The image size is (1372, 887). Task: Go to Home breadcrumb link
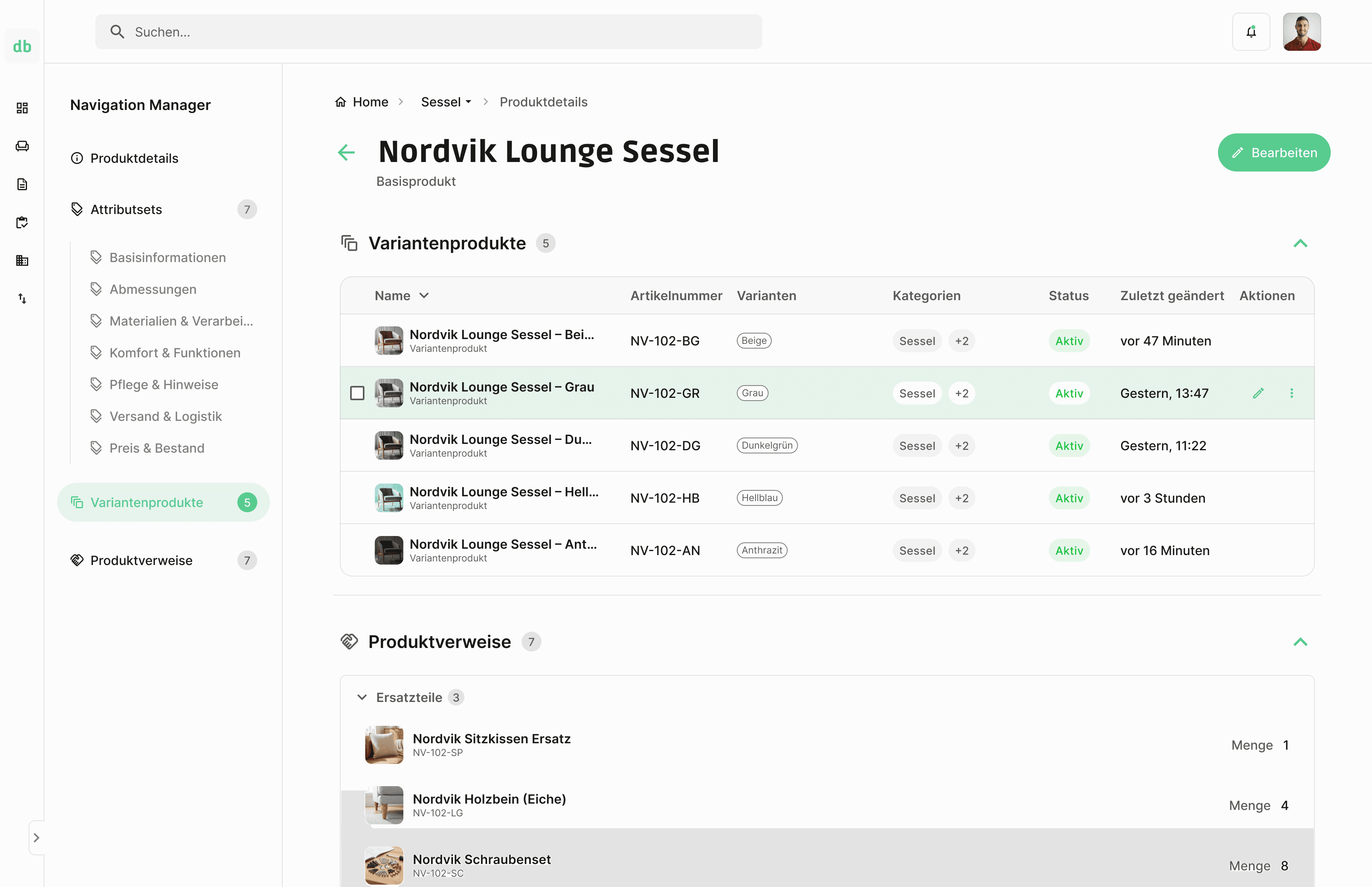click(370, 102)
